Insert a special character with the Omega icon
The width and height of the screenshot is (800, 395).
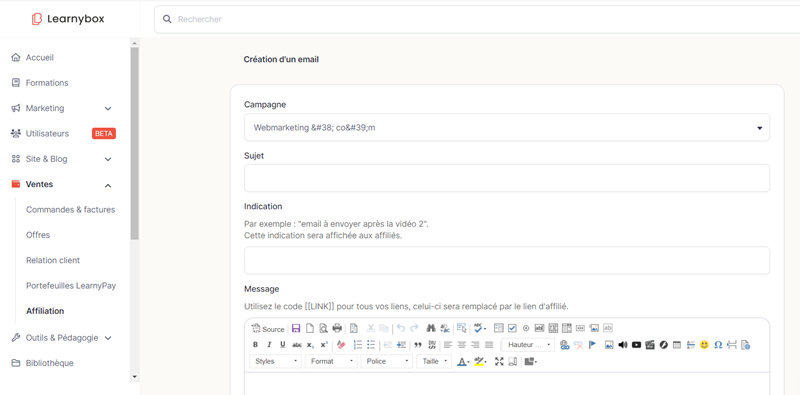point(718,345)
